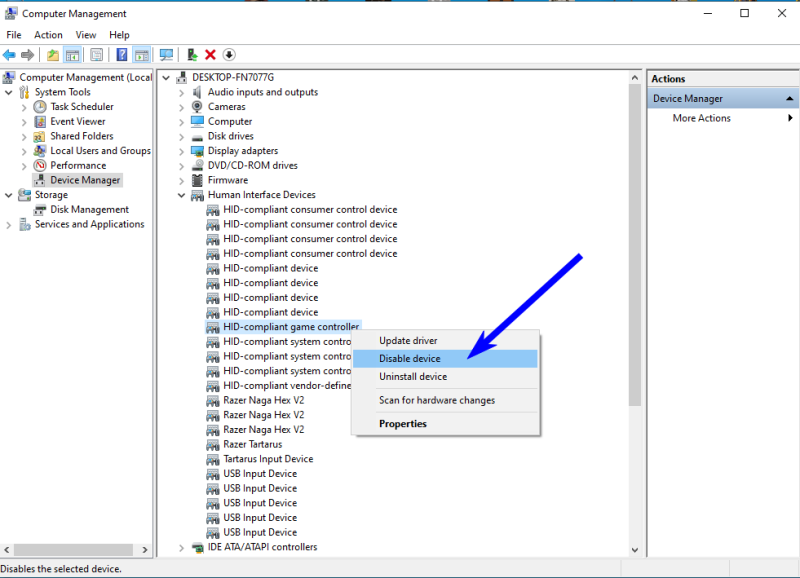Click the Properties sheet toolbar icon
Image resolution: width=800 pixels, height=578 pixels.
[97, 55]
